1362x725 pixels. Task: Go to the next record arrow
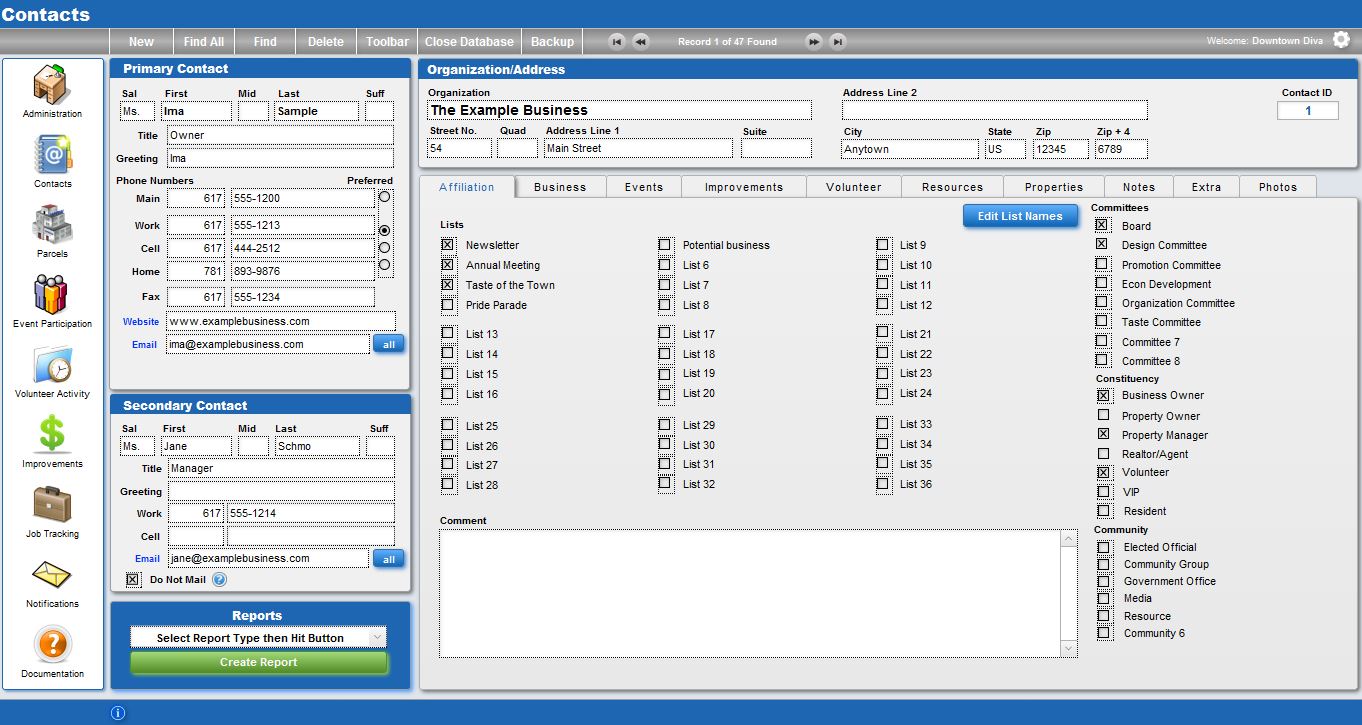tap(814, 41)
